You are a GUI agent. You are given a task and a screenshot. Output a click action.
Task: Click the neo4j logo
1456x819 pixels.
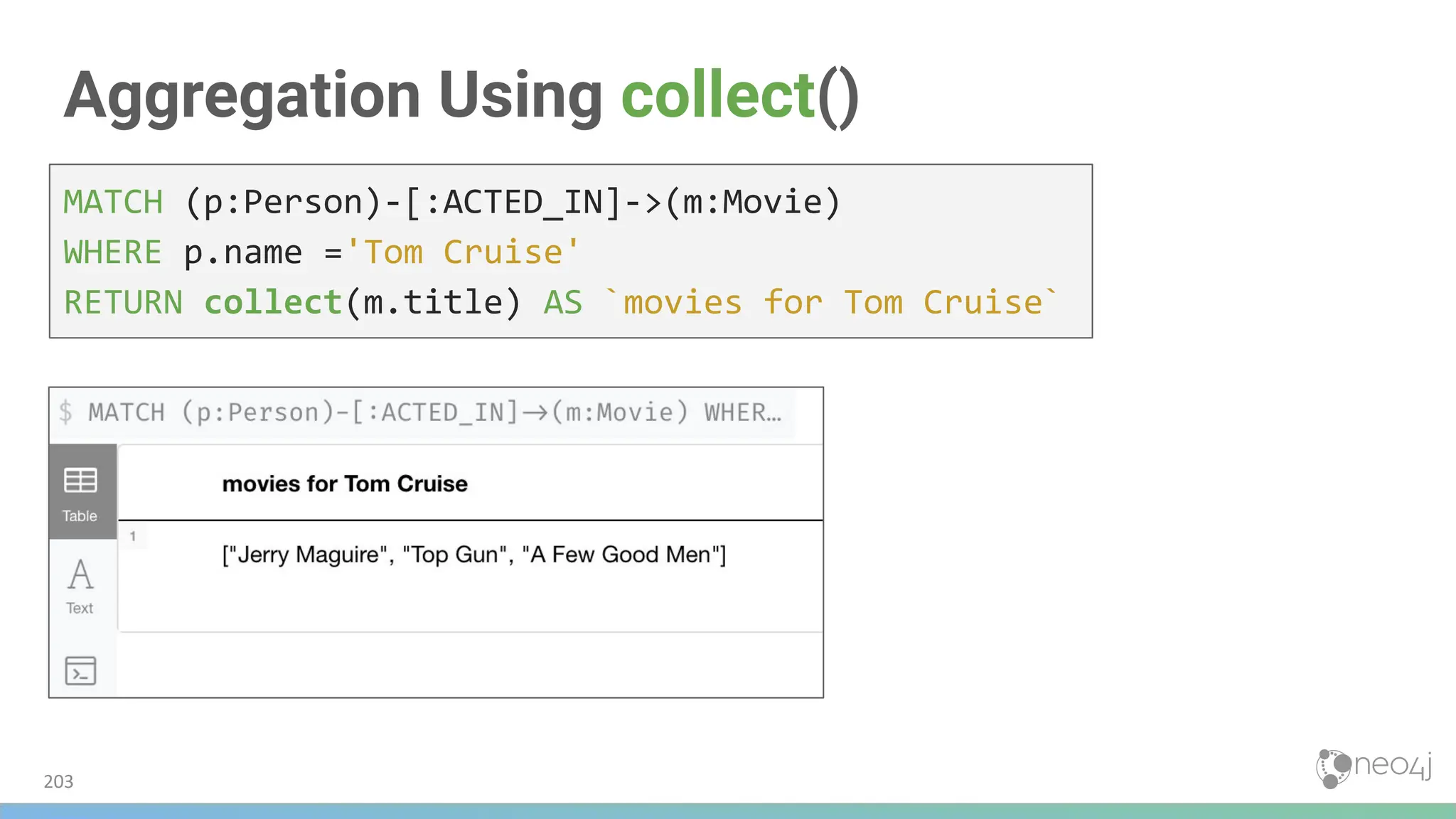coord(1374,769)
